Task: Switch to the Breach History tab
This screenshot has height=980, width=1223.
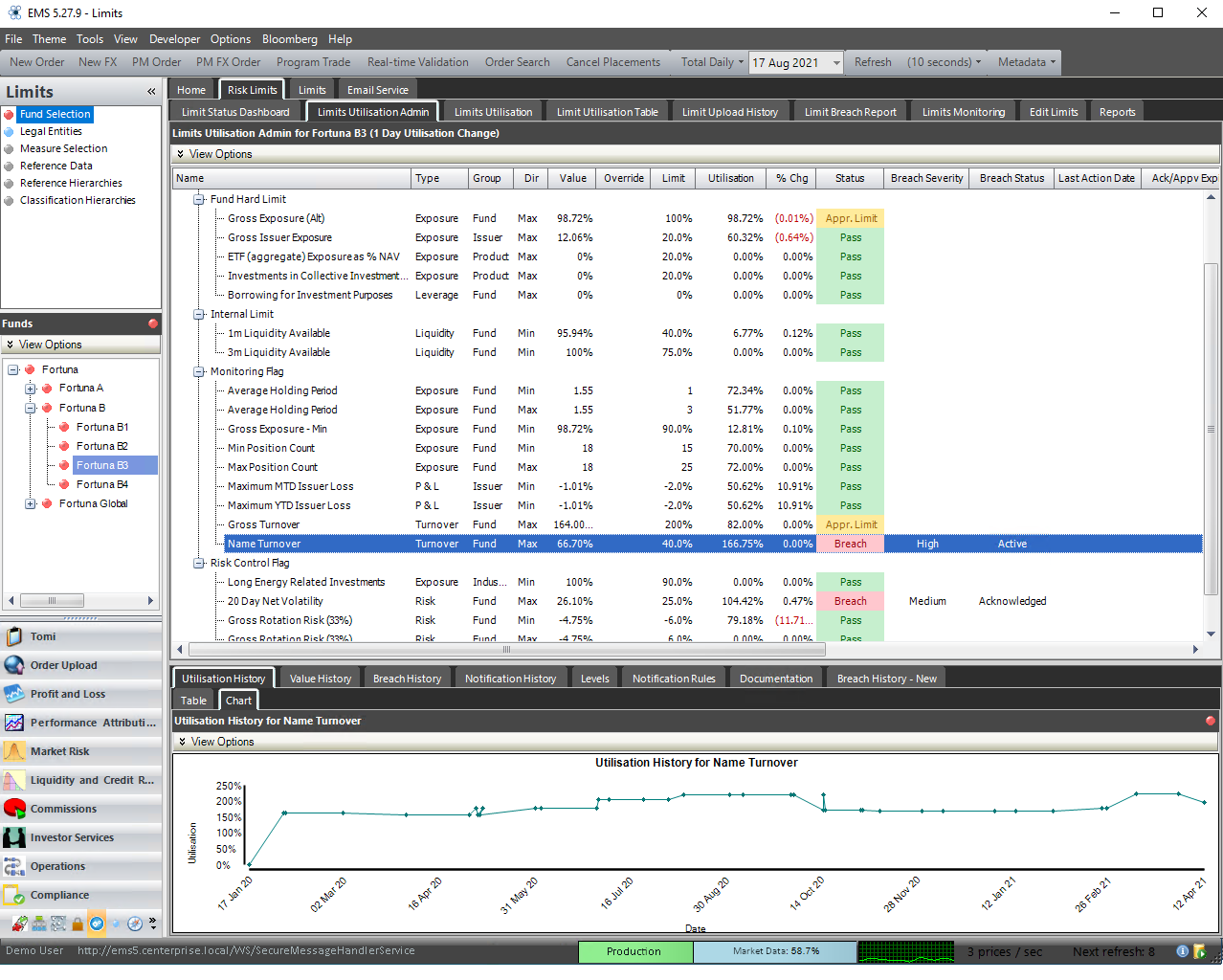Action: [407, 679]
